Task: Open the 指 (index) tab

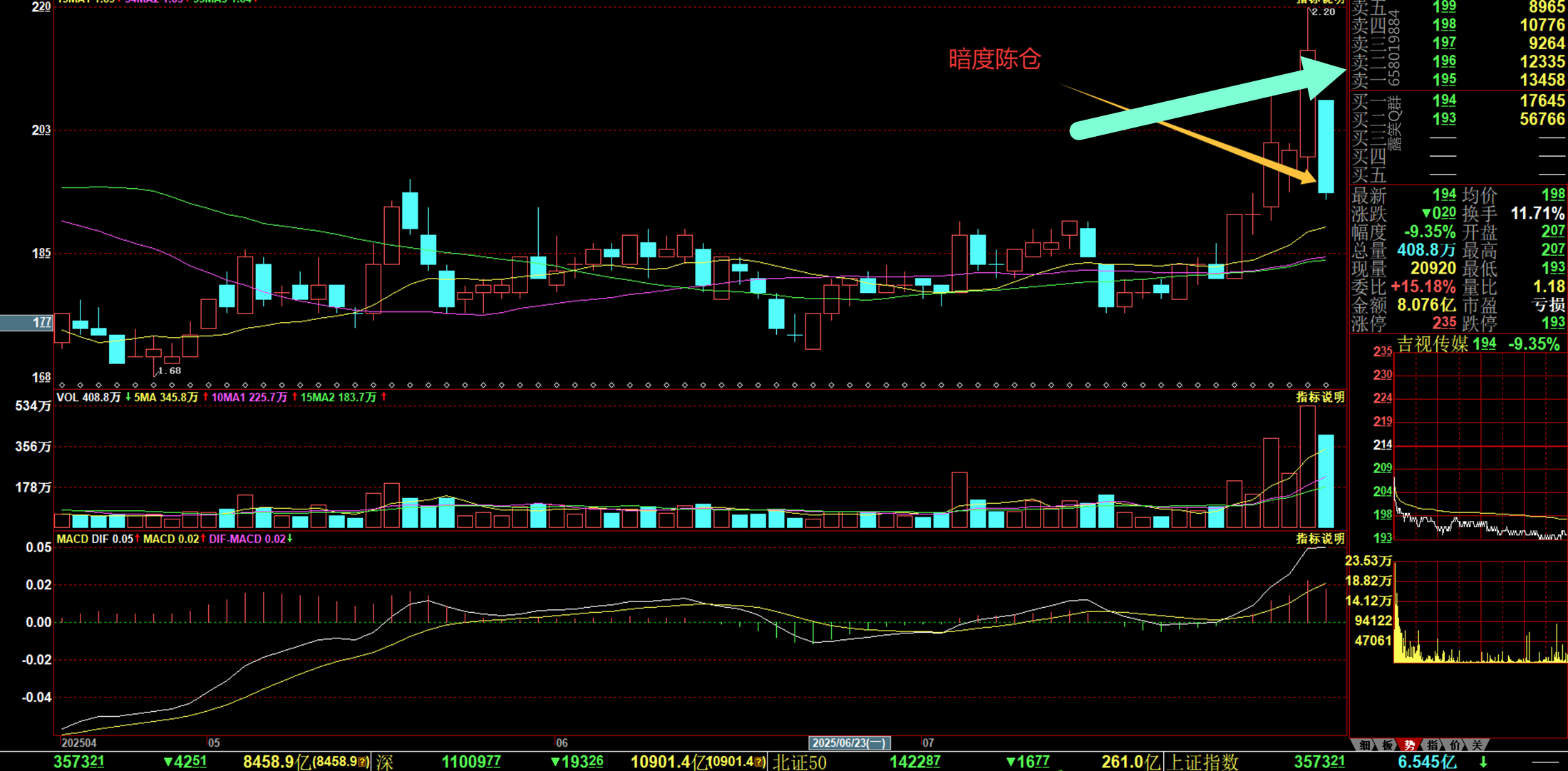Action: (1433, 745)
